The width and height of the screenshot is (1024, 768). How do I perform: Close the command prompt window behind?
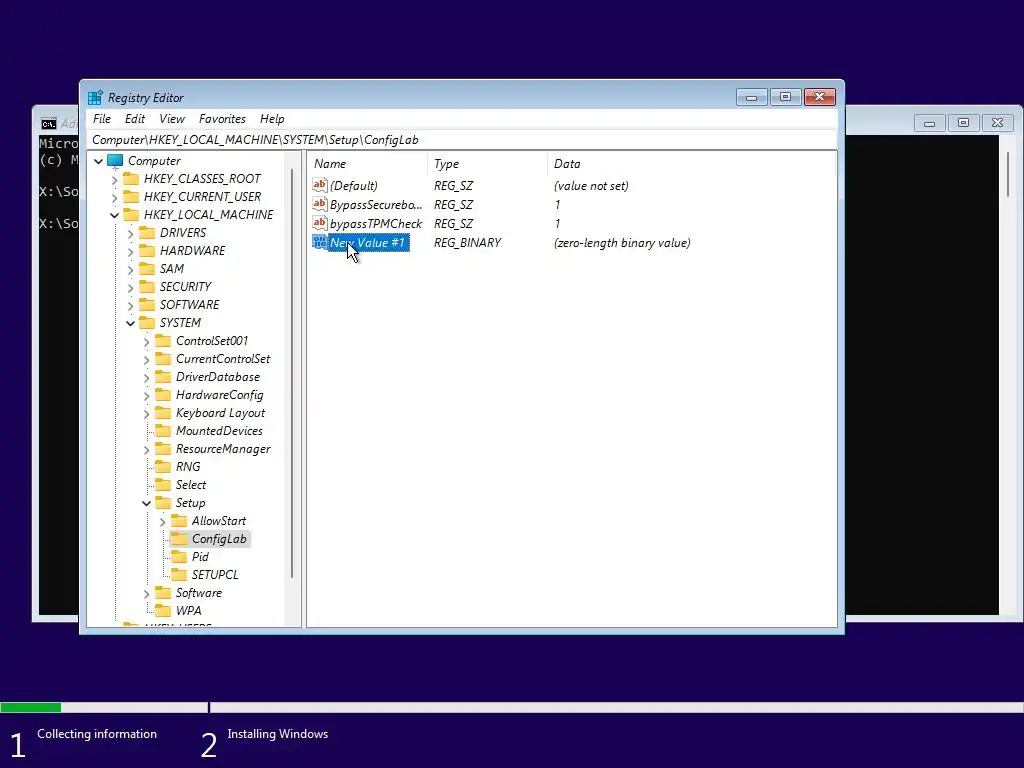(x=997, y=123)
